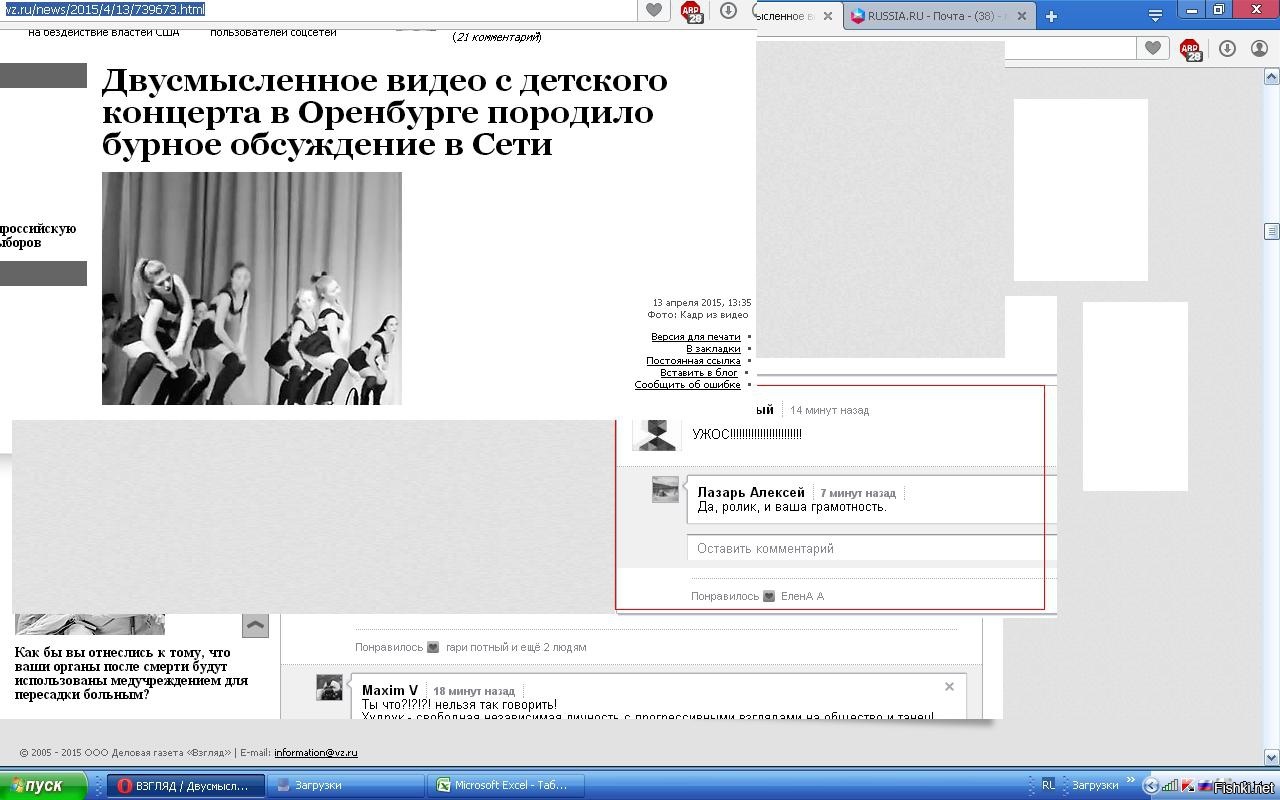
Task: Click the bookmark heart beside vz.ru address
Action: point(653,10)
